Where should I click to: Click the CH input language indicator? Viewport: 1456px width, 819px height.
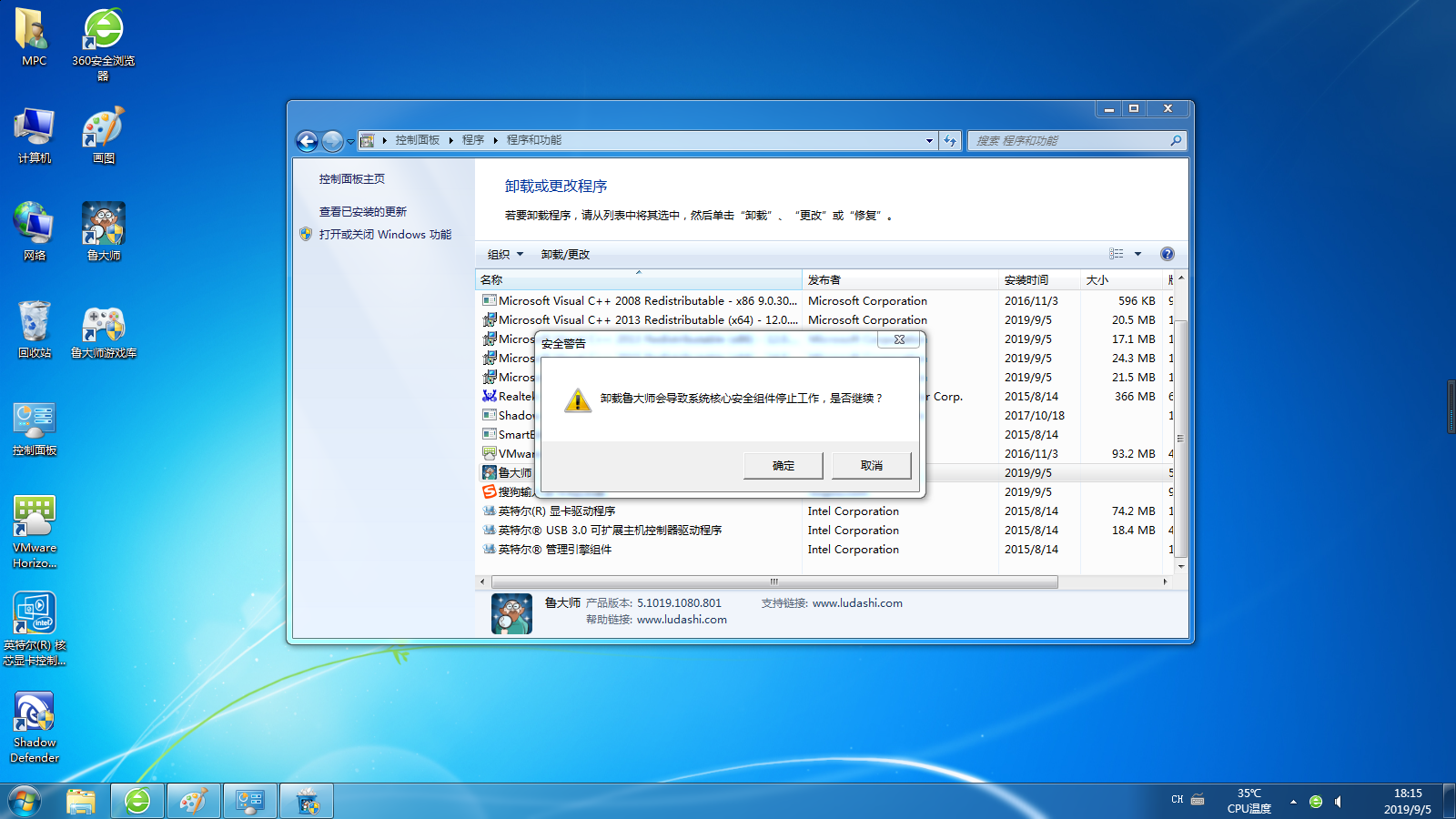[1178, 800]
